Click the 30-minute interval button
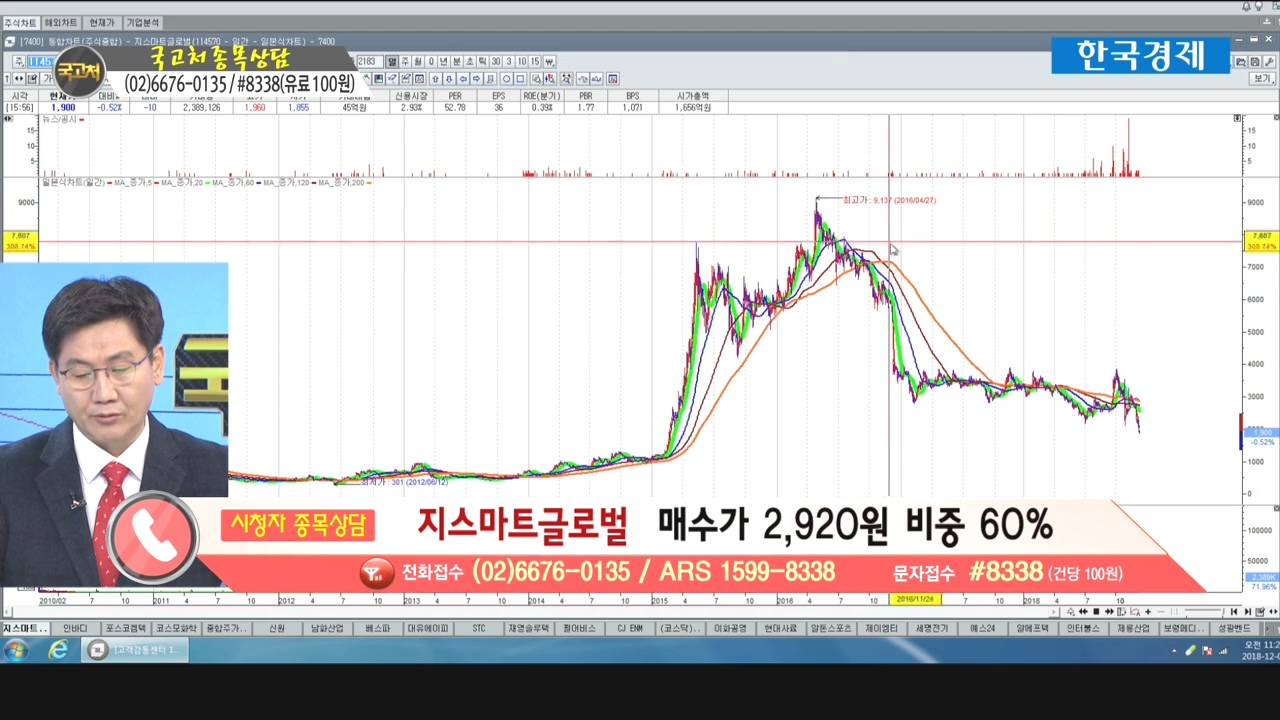The height and width of the screenshot is (720, 1280). pyautogui.click(x=496, y=61)
